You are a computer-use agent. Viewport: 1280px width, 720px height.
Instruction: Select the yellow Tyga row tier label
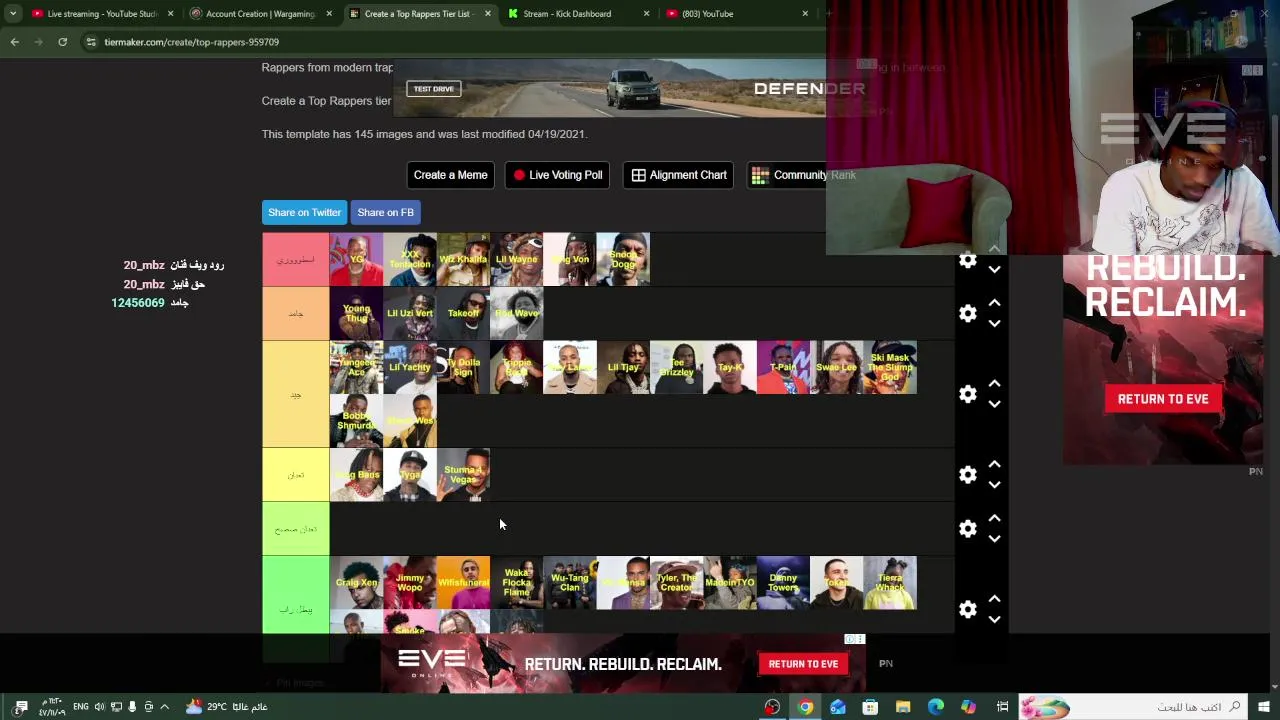coord(295,475)
